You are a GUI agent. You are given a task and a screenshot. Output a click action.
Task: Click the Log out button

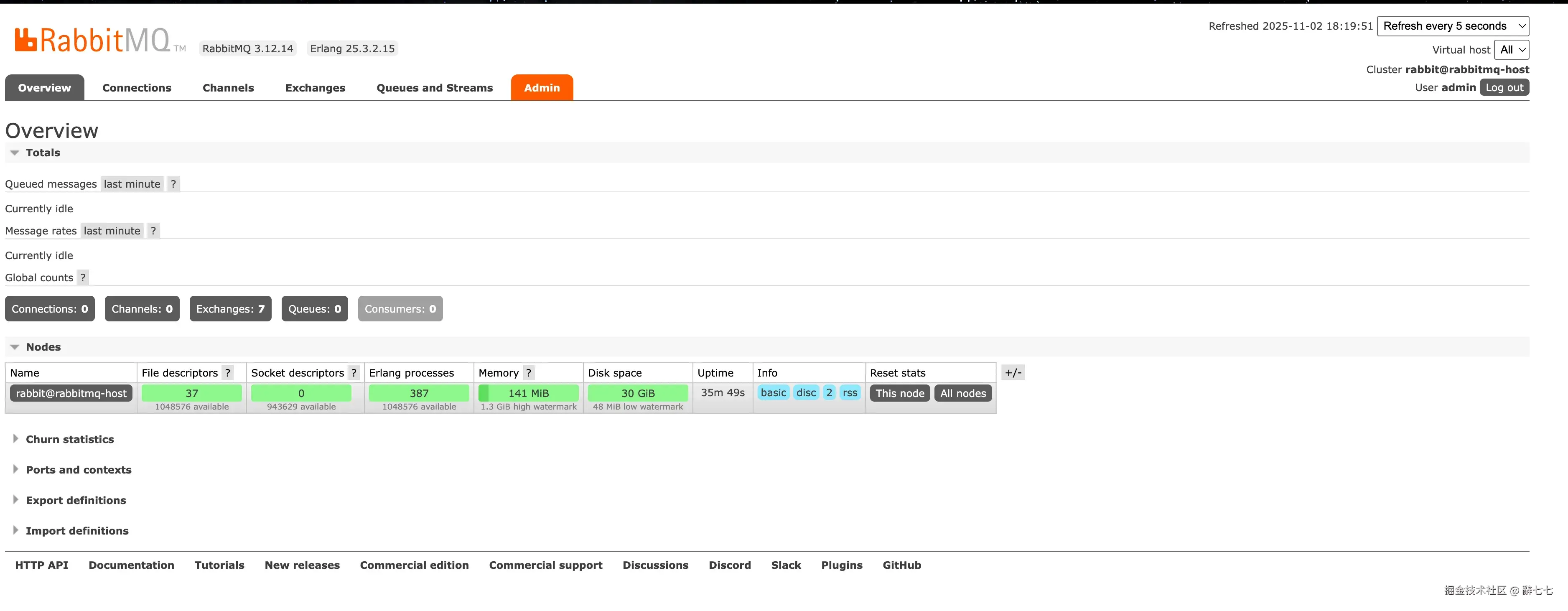[x=1504, y=88]
